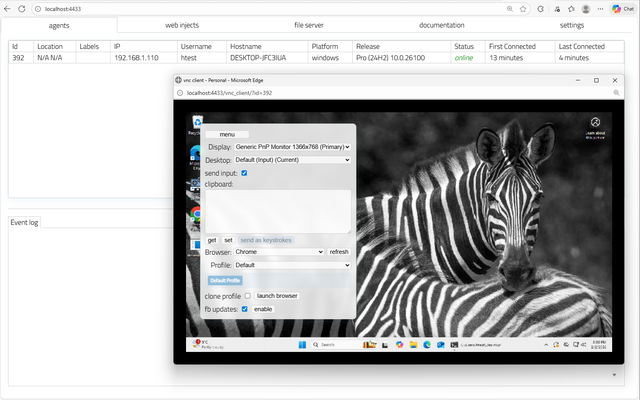Viewport: 640px width, 400px height.
Task: Expand the Desktop selection dropdown
Action: tap(292, 159)
